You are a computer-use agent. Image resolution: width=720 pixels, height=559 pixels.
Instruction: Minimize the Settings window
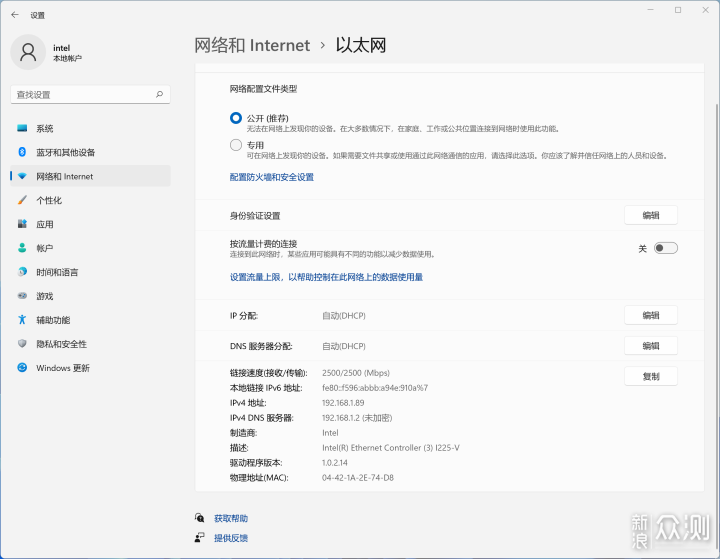(650, 10)
